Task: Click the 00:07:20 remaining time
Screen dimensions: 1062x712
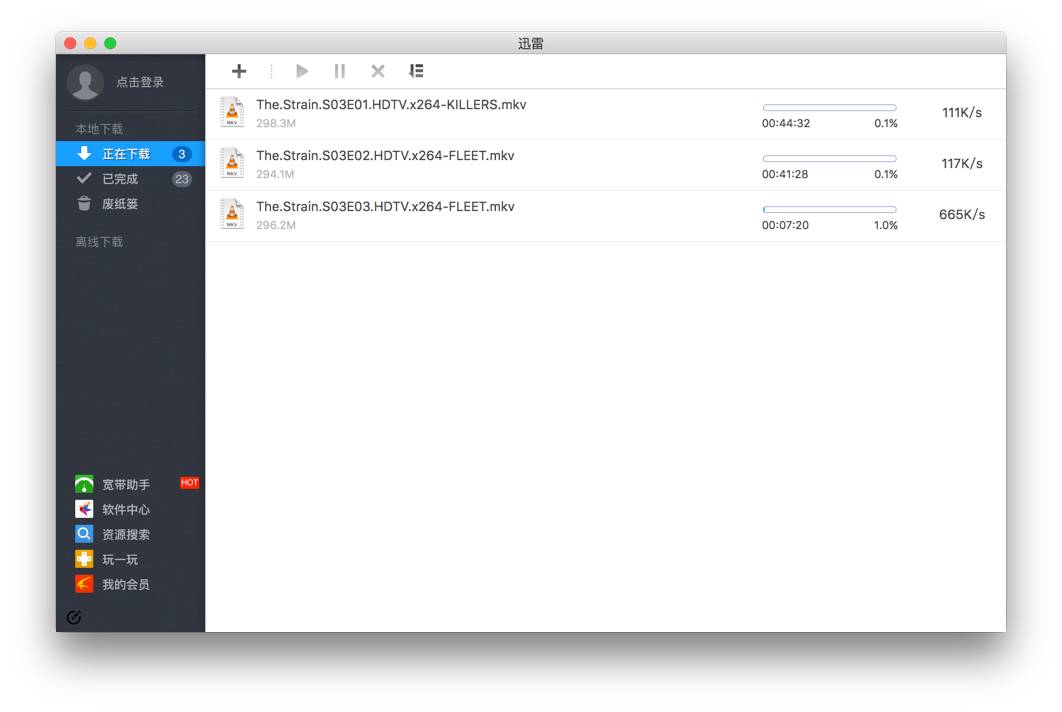Action: click(x=785, y=225)
